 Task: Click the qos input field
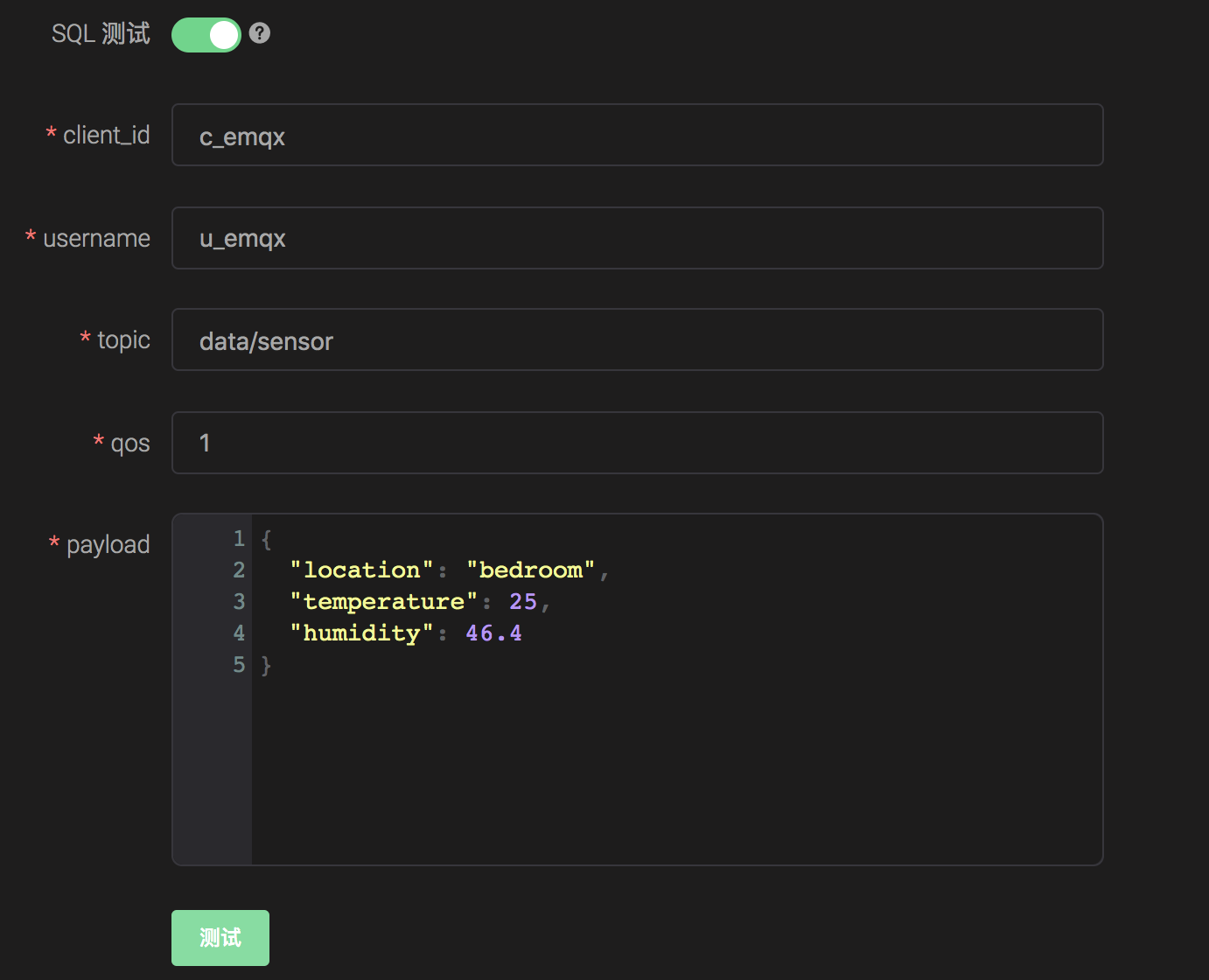(637, 443)
